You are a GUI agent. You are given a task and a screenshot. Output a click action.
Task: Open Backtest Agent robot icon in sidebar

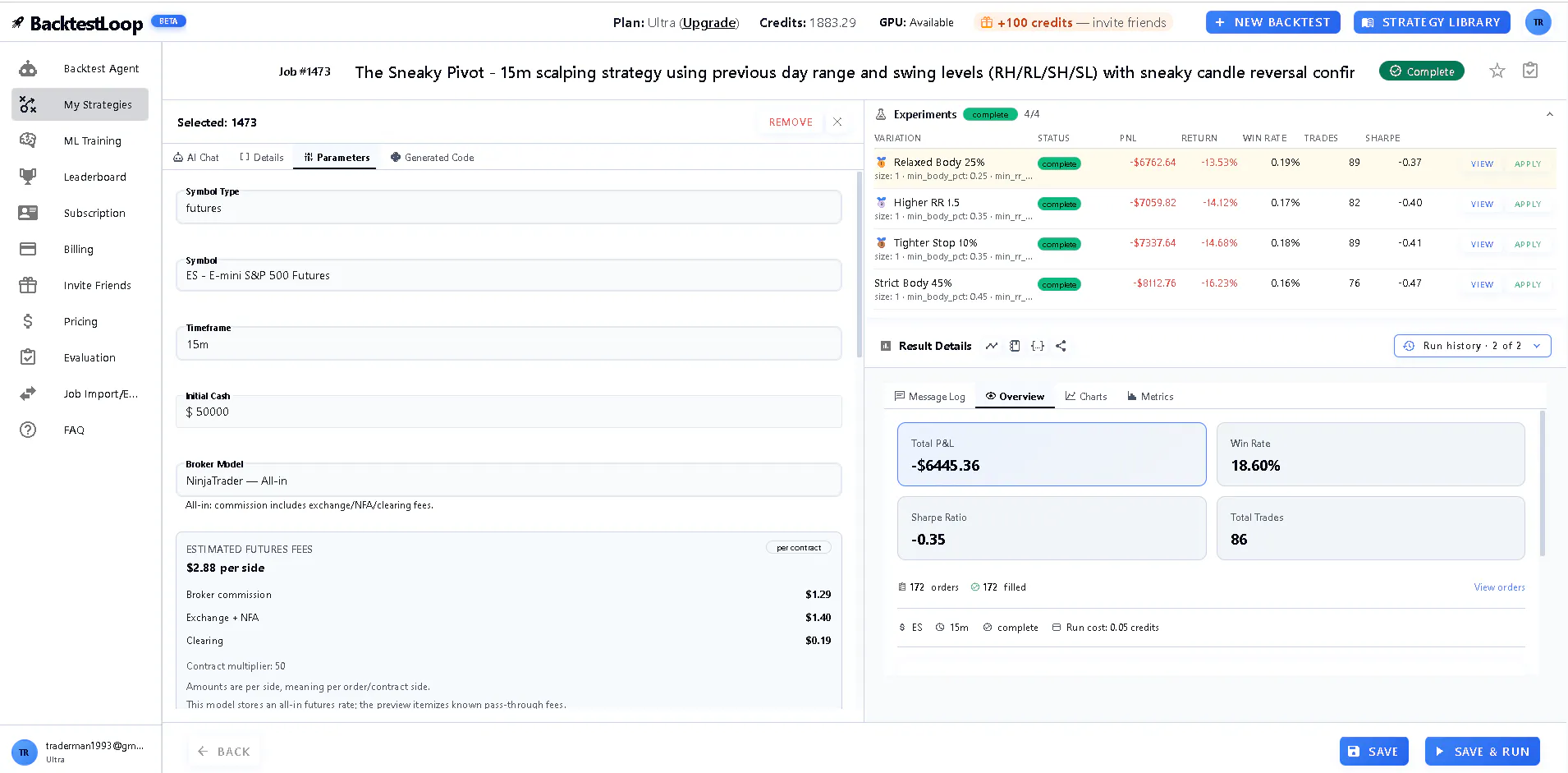(28, 69)
